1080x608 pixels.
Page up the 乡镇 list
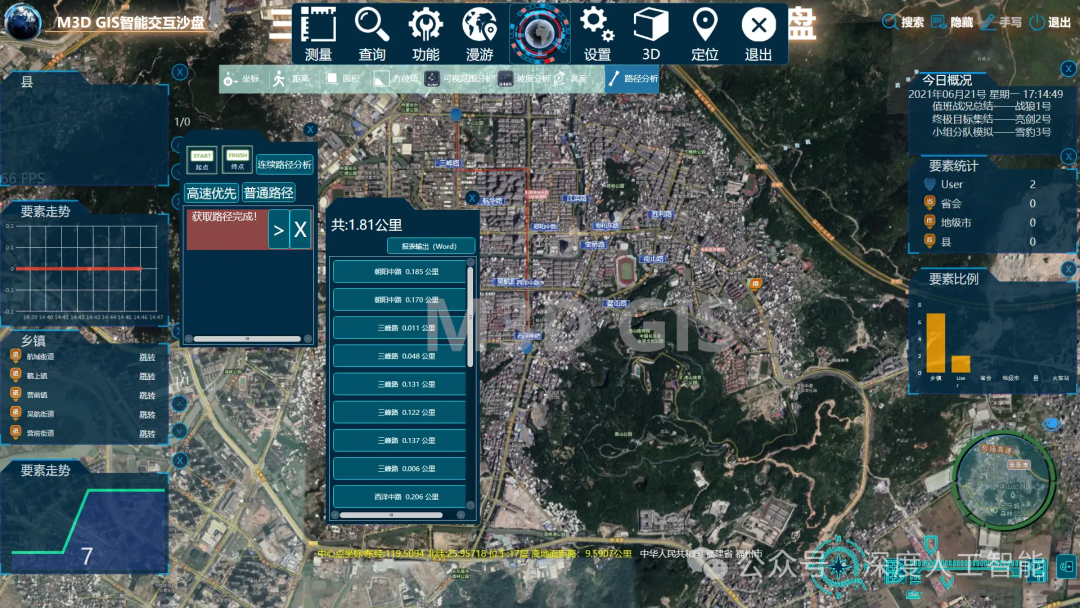(180, 403)
